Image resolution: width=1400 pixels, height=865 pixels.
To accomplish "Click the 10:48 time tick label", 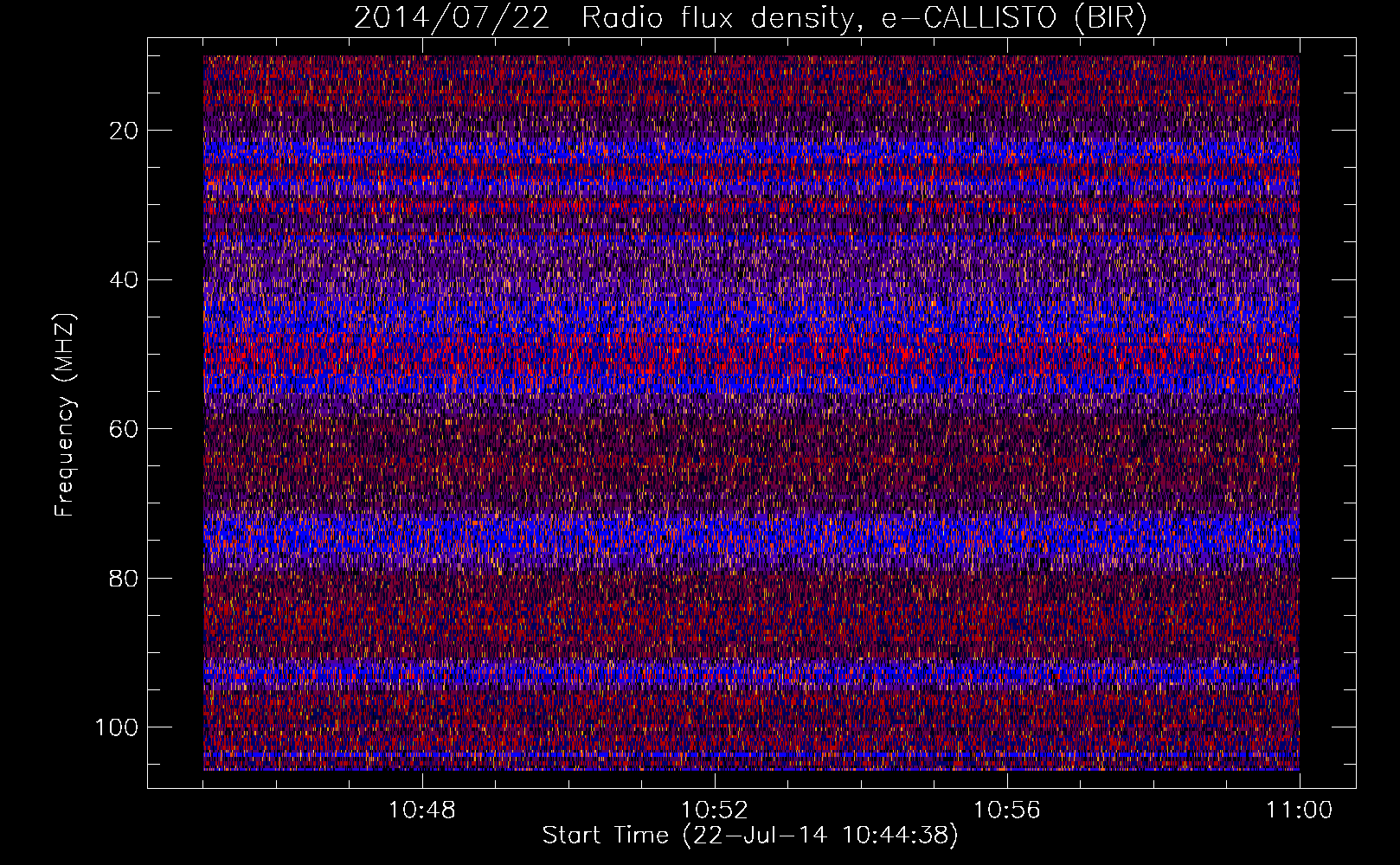I will click(422, 811).
